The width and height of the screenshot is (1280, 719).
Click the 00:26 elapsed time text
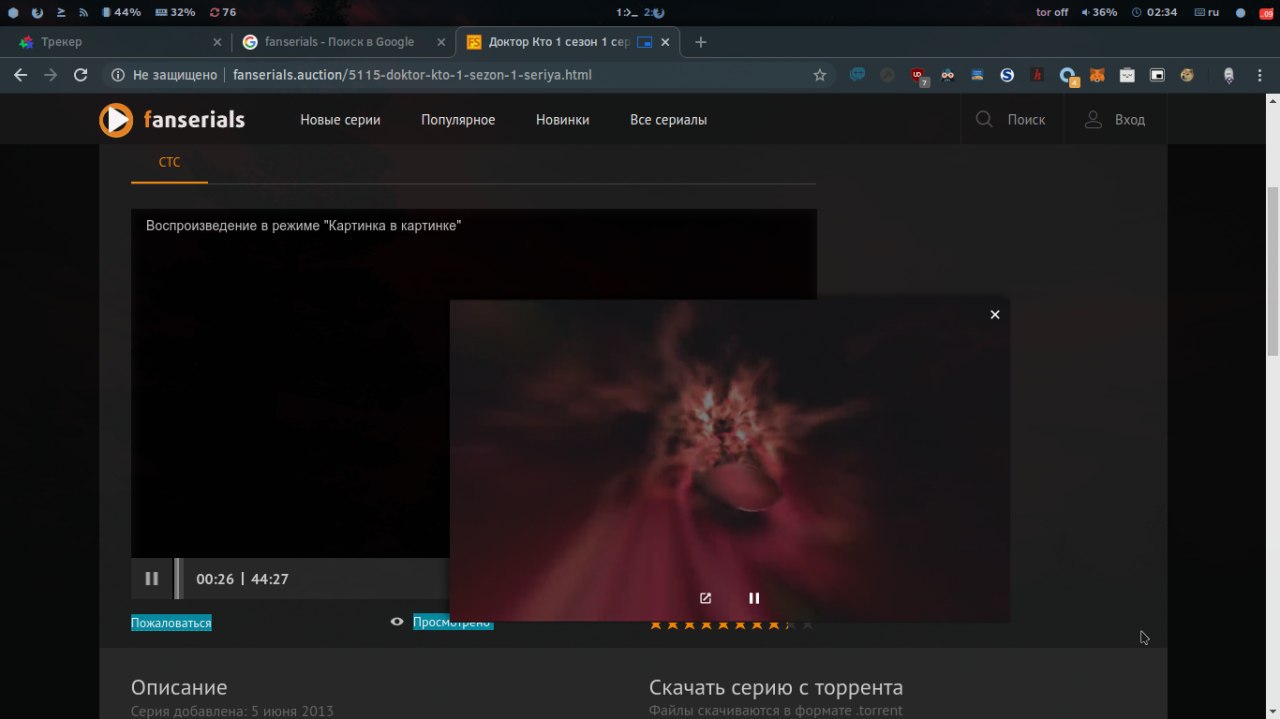[x=215, y=579]
